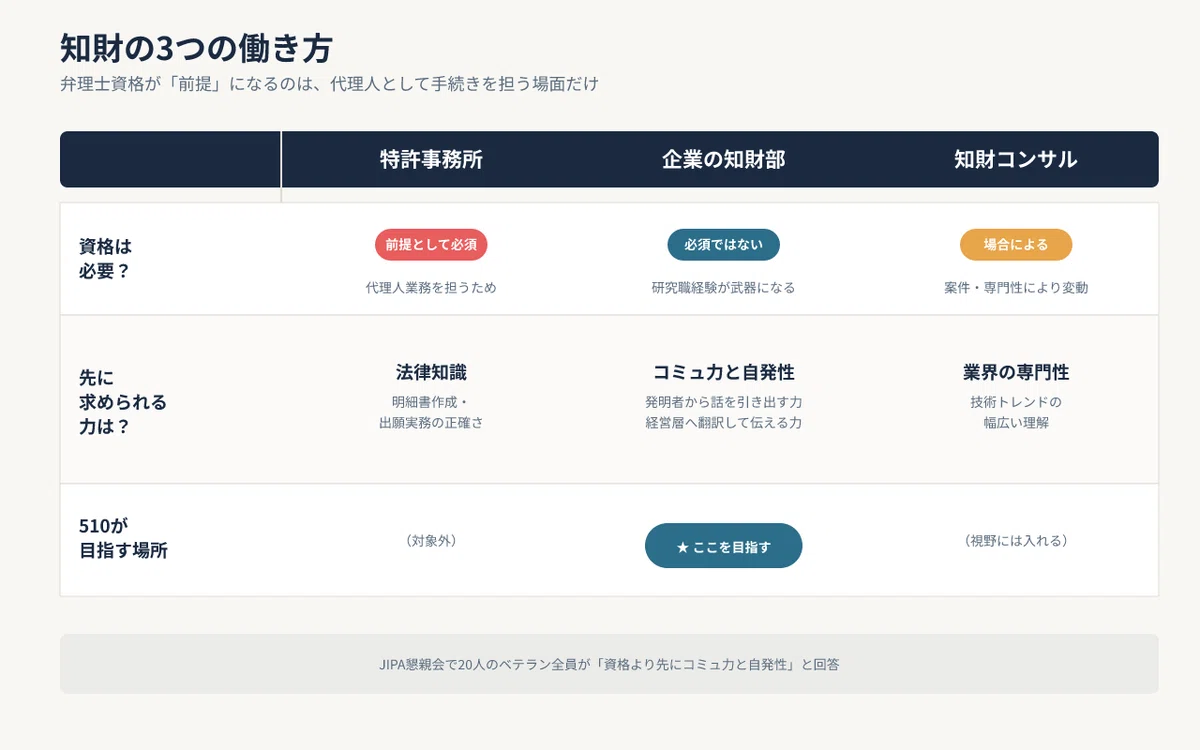Click the orange '場合による' badge
The height and width of the screenshot is (750, 1200).
1016,245
